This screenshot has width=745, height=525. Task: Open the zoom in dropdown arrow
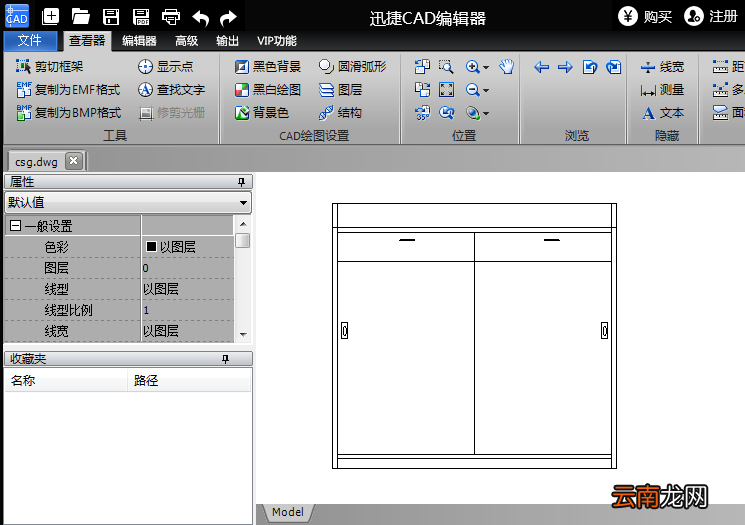pos(486,67)
